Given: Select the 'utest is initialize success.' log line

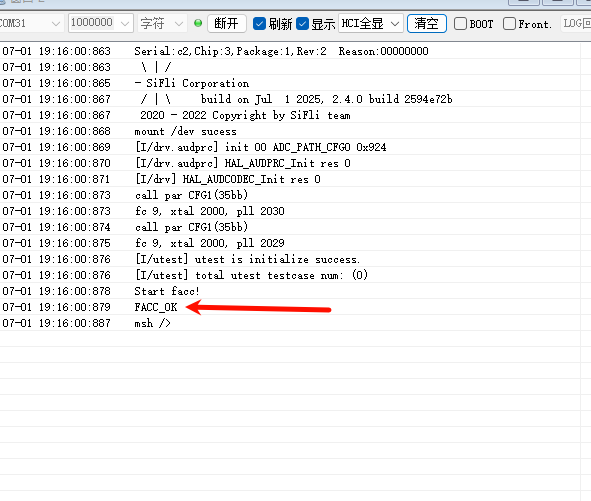Looking at the screenshot, I should (247, 259).
